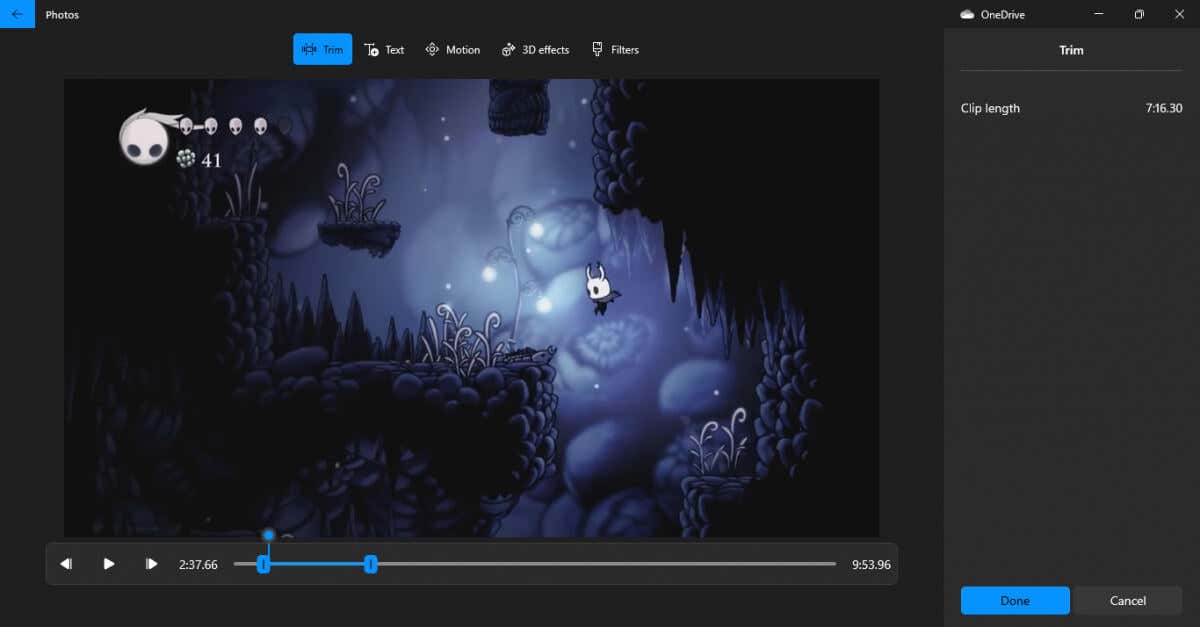
Task: Click the gray timeline track near the end
Action: (780, 564)
